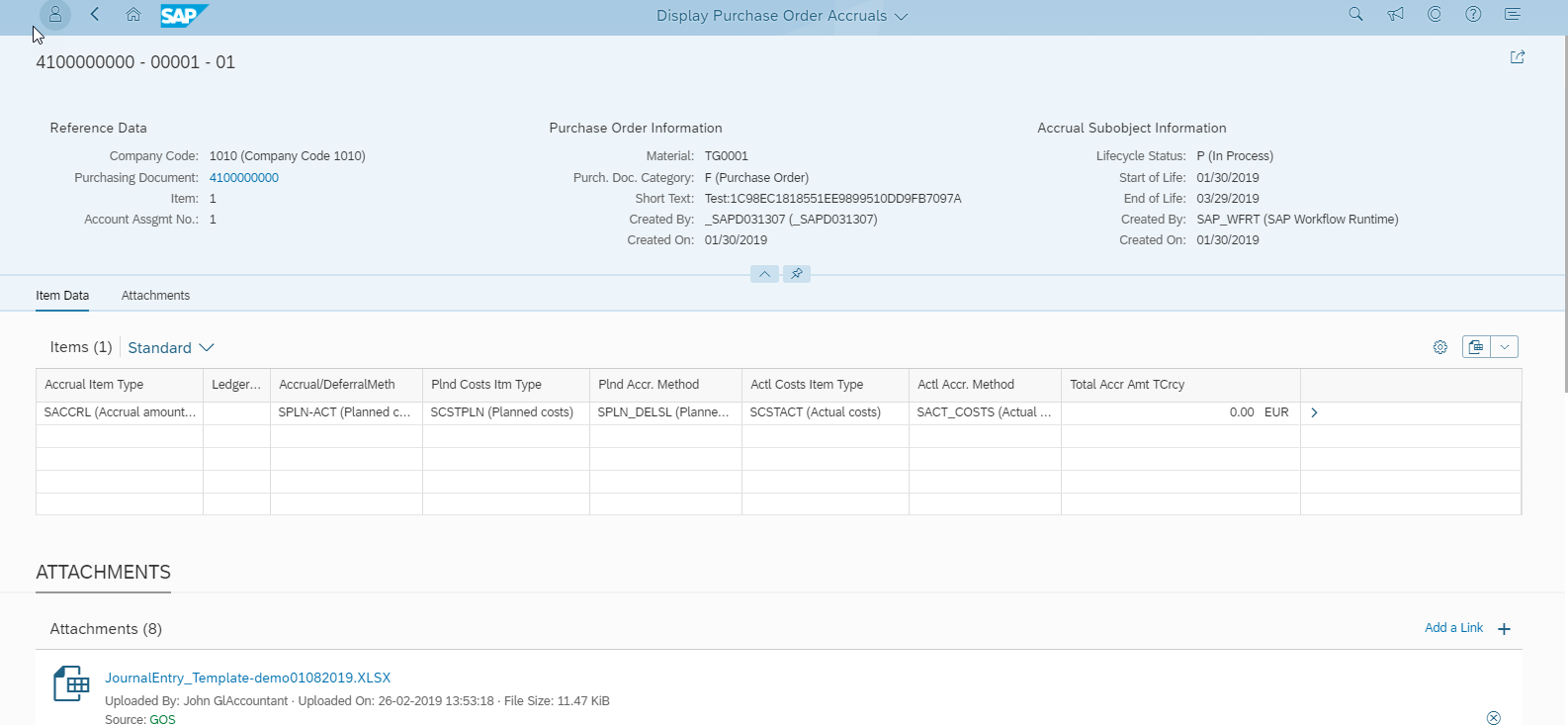Open the search magnifier icon
The height and width of the screenshot is (725, 1568).
tap(1355, 14)
